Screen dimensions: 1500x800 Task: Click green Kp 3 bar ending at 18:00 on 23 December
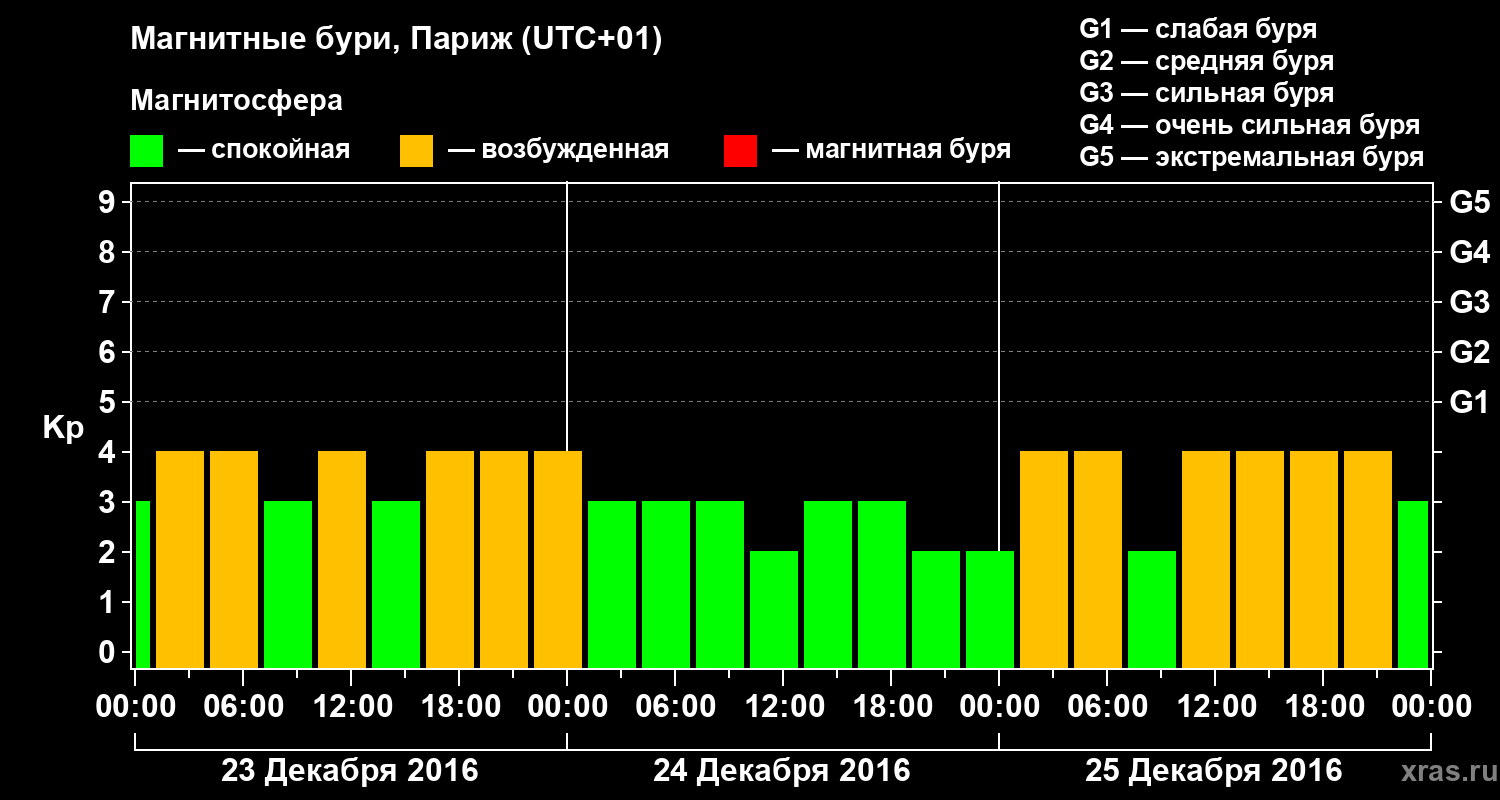[396, 584]
